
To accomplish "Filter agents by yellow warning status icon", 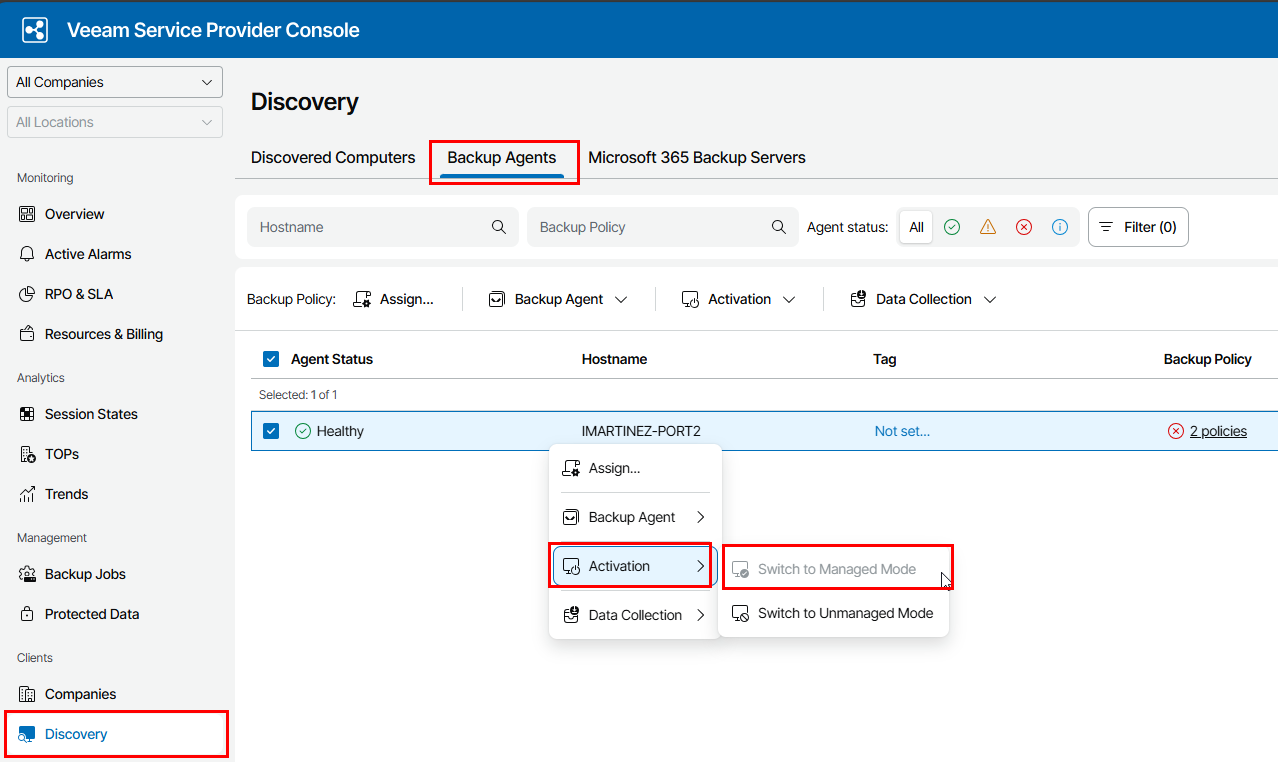I will 988,227.
